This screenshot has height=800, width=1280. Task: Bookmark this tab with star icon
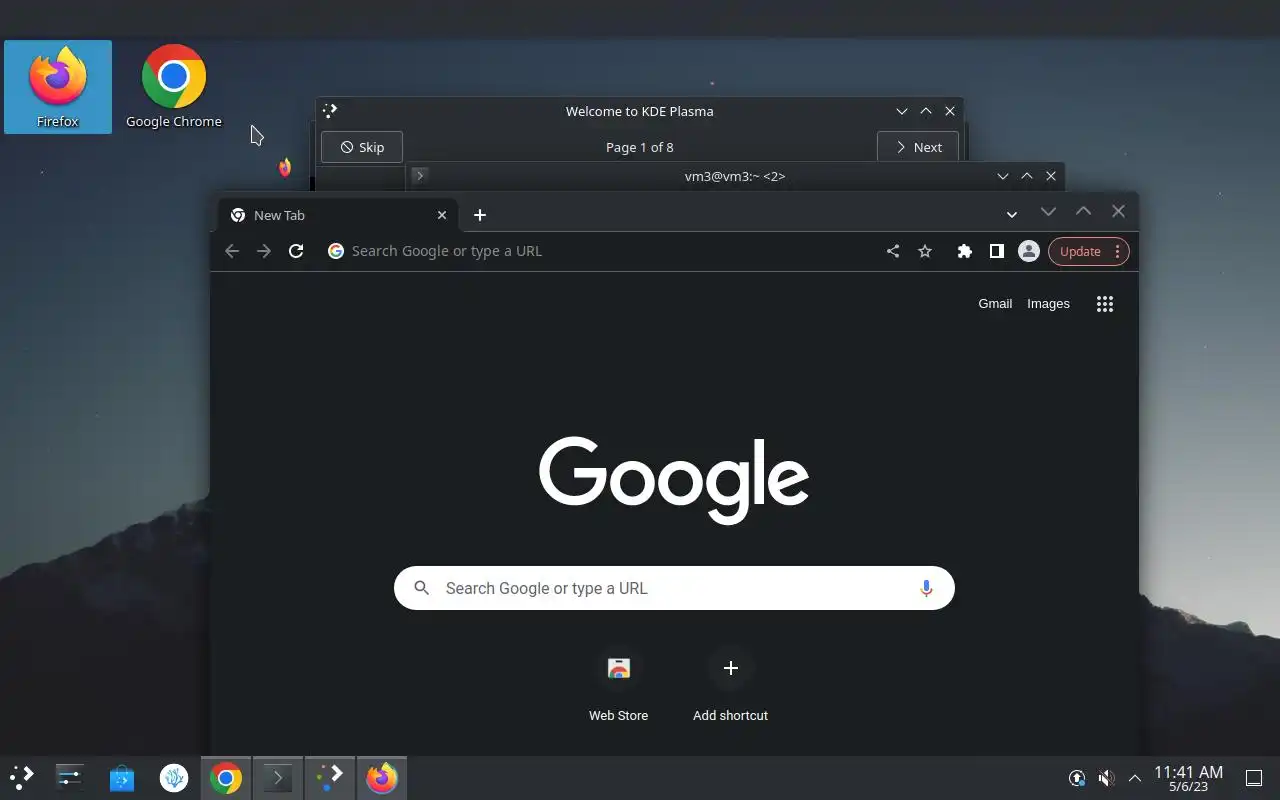click(x=925, y=251)
